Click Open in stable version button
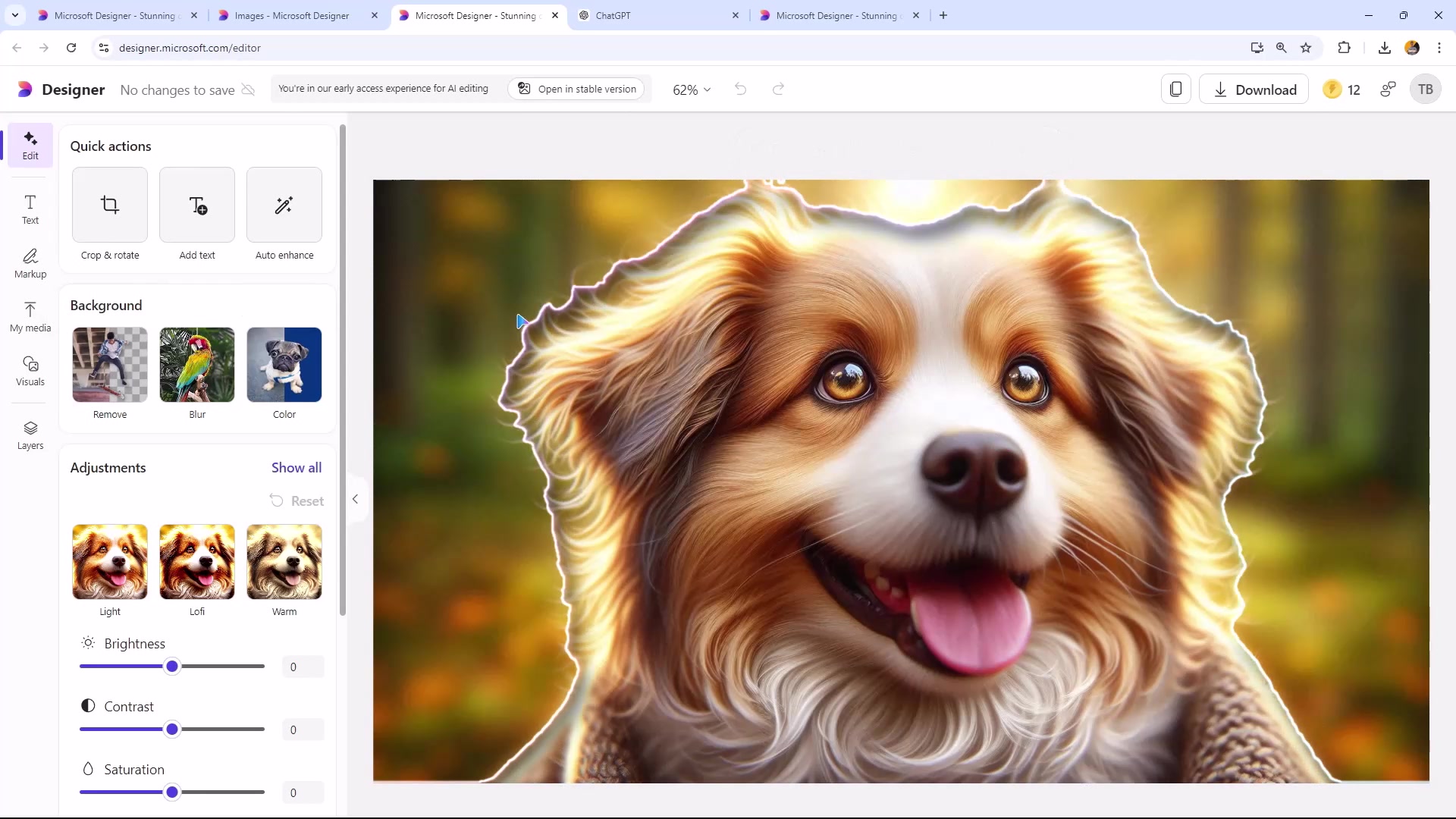This screenshot has width=1456, height=819. coord(577,89)
